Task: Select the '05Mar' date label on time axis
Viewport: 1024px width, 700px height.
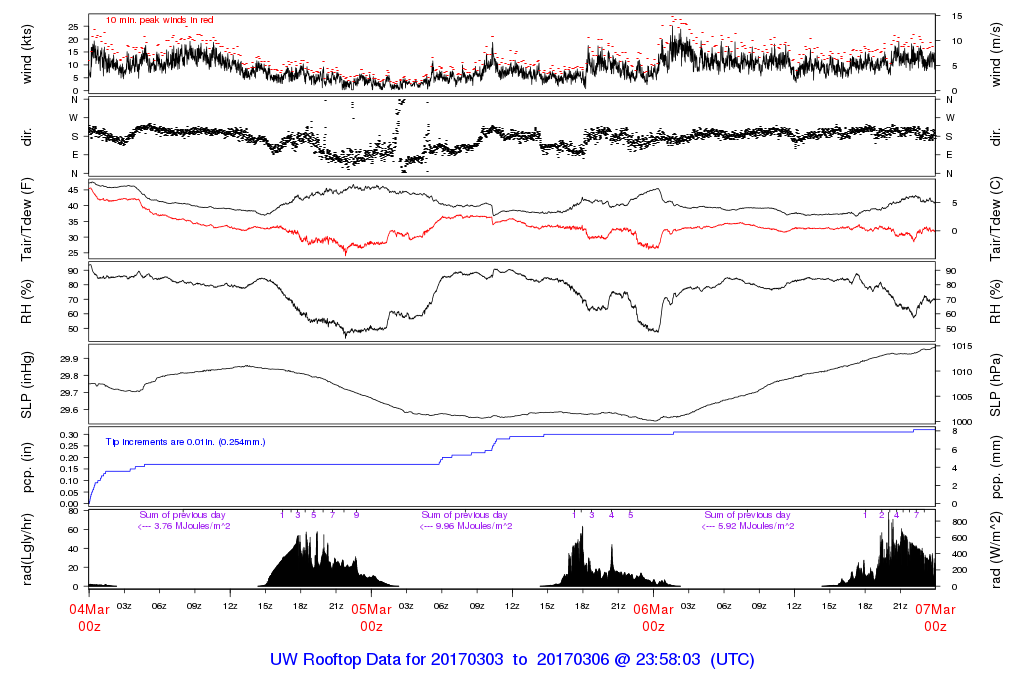Action: pyautogui.click(x=372, y=610)
